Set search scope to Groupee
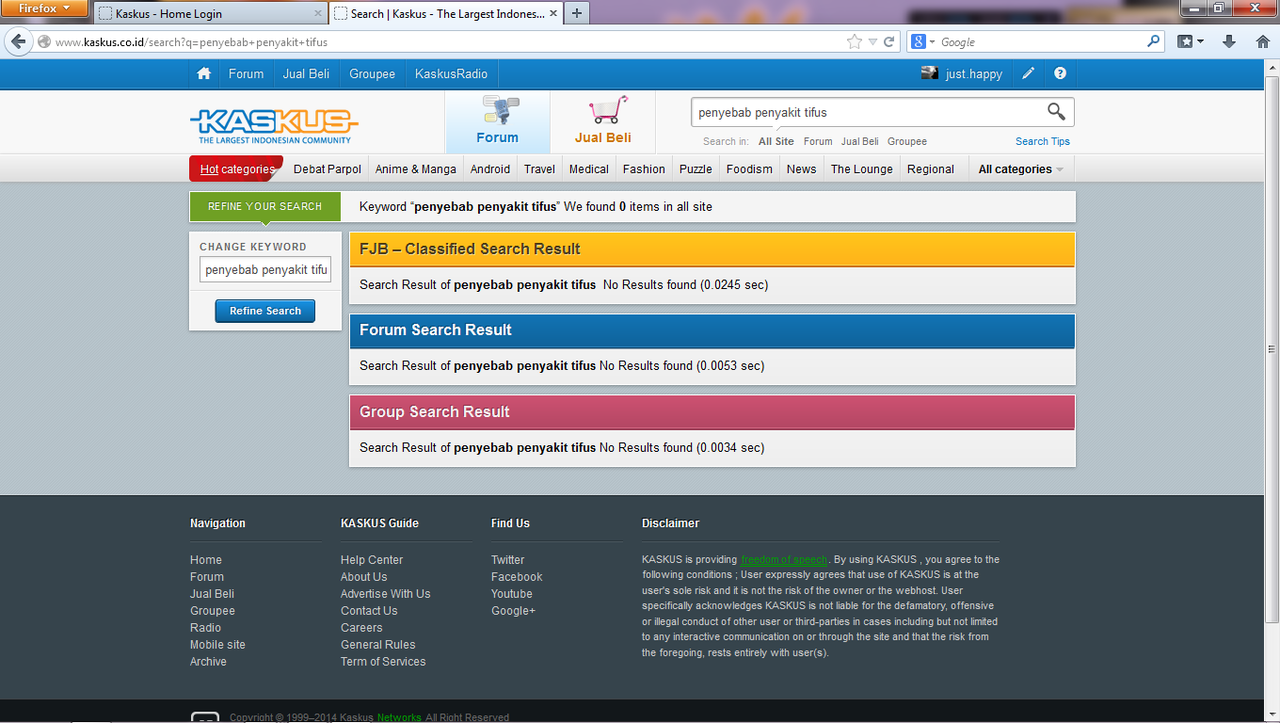This screenshot has height=723, width=1280. [907, 141]
